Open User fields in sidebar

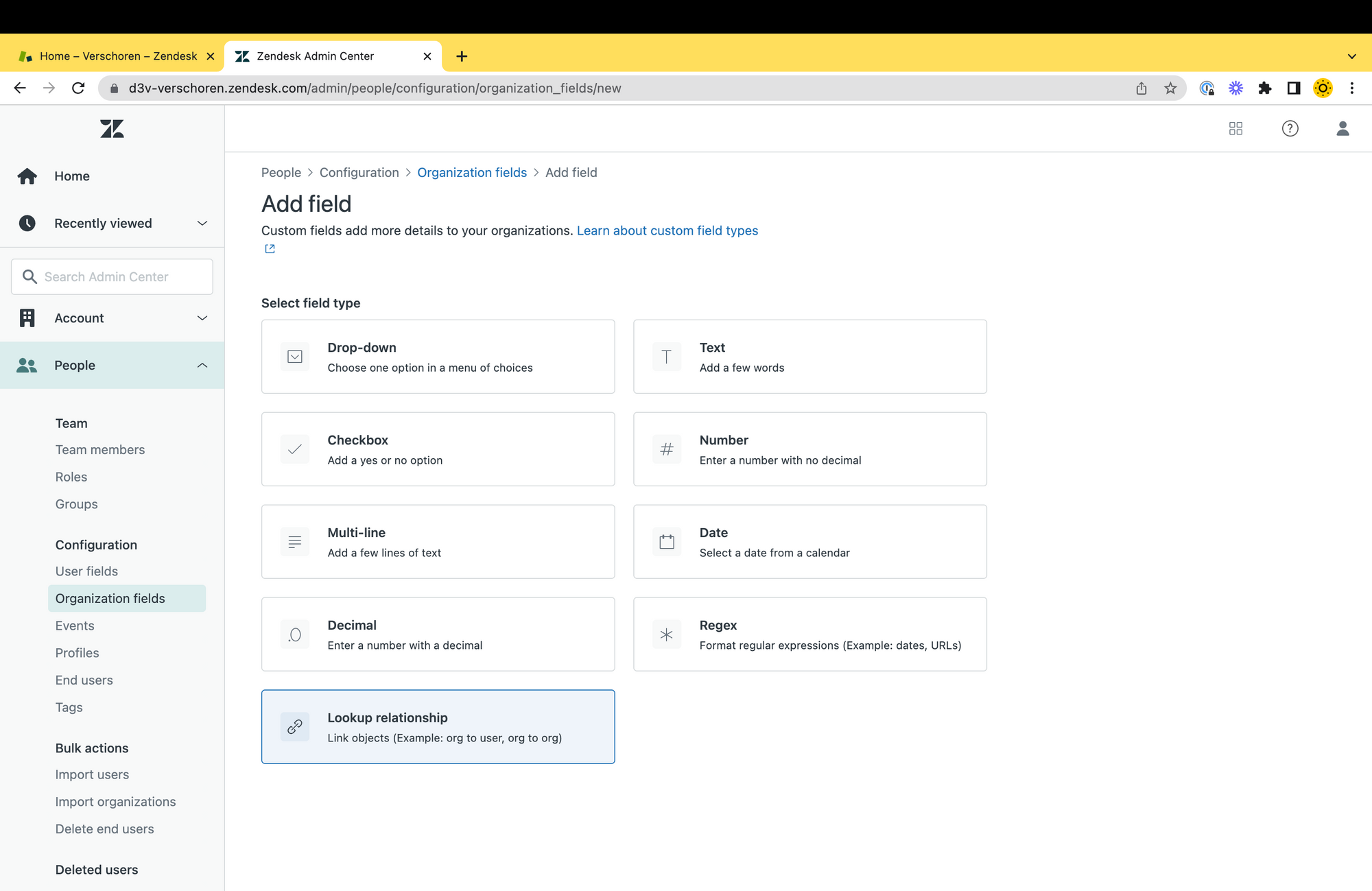tap(86, 571)
